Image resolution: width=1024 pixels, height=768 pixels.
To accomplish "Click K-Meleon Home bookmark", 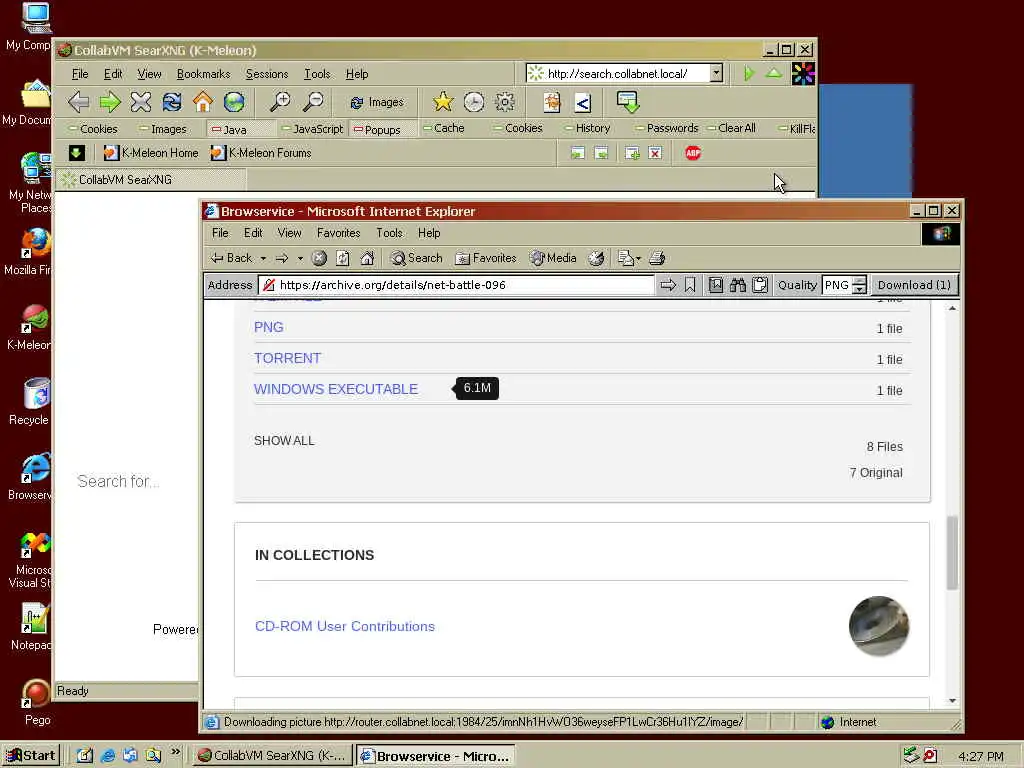I will [151, 153].
